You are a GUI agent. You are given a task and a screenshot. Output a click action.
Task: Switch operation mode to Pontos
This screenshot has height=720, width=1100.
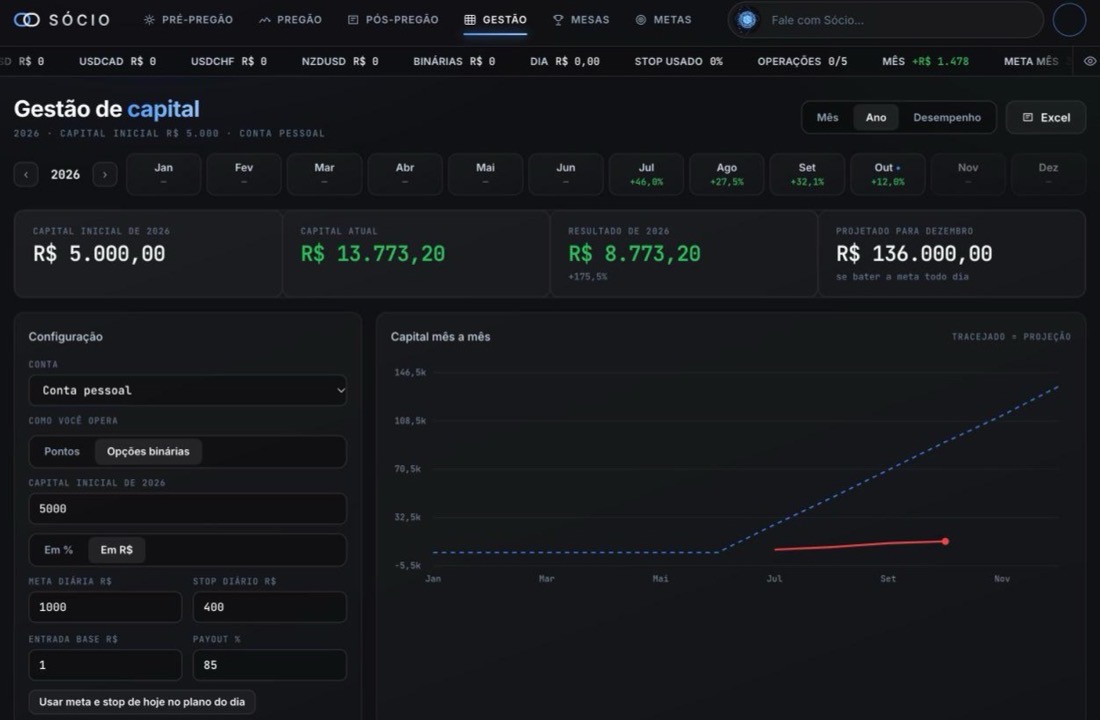coord(62,451)
